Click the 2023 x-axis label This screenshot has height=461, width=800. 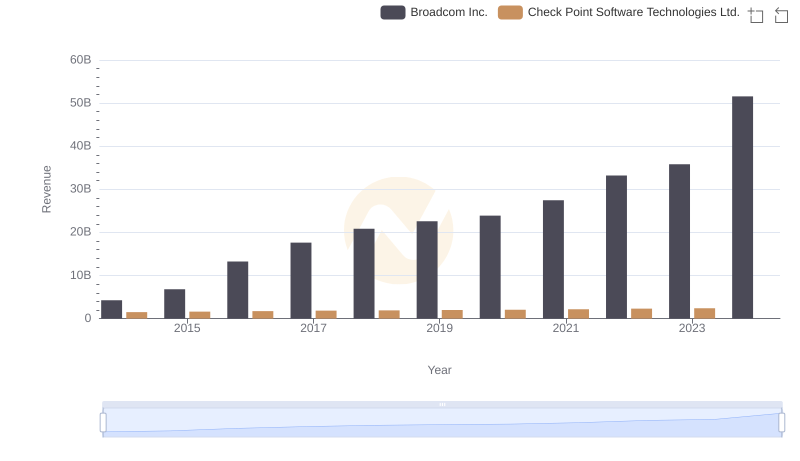pos(692,328)
